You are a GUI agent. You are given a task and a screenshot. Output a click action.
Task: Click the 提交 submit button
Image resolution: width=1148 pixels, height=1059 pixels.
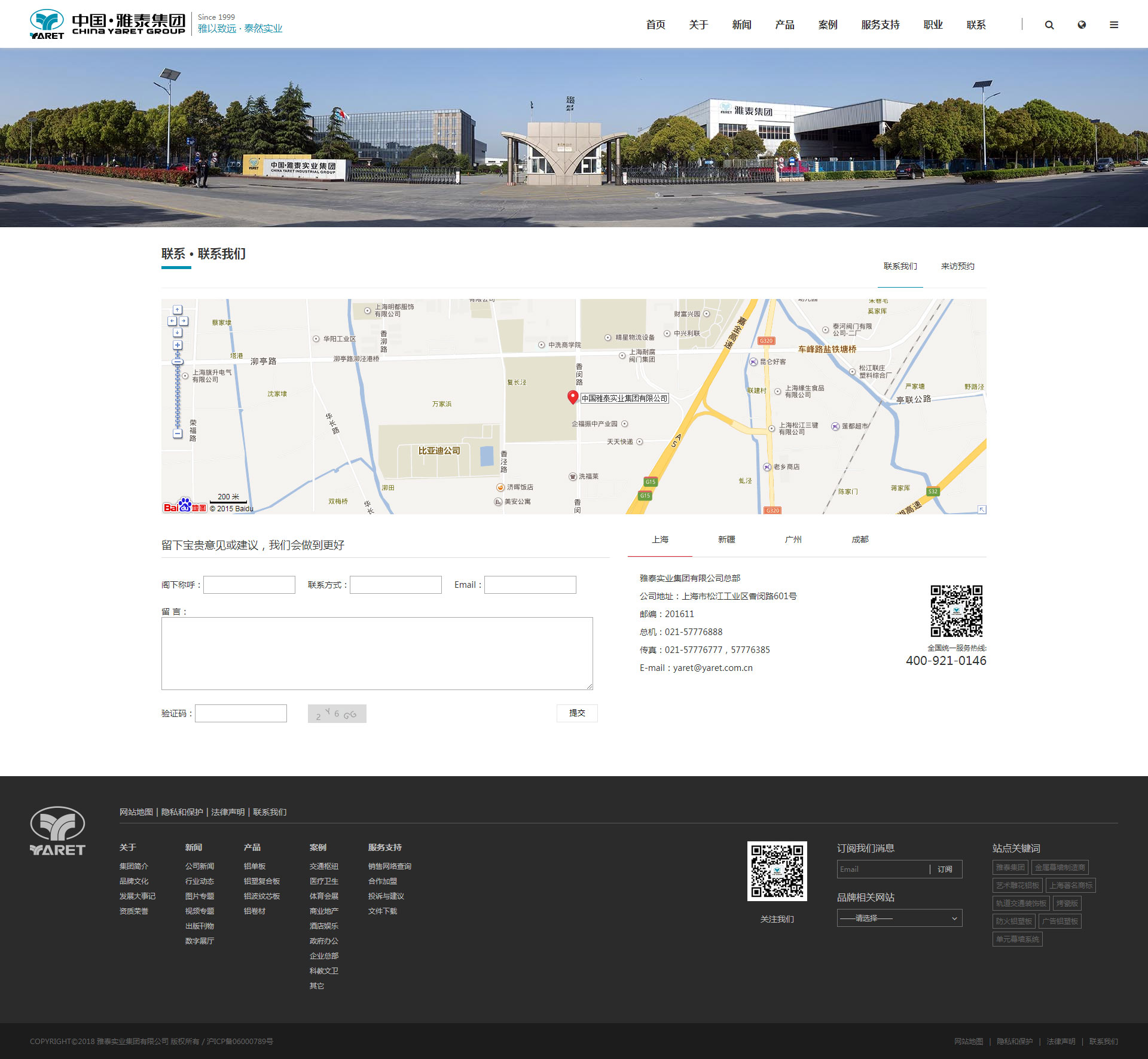(577, 713)
